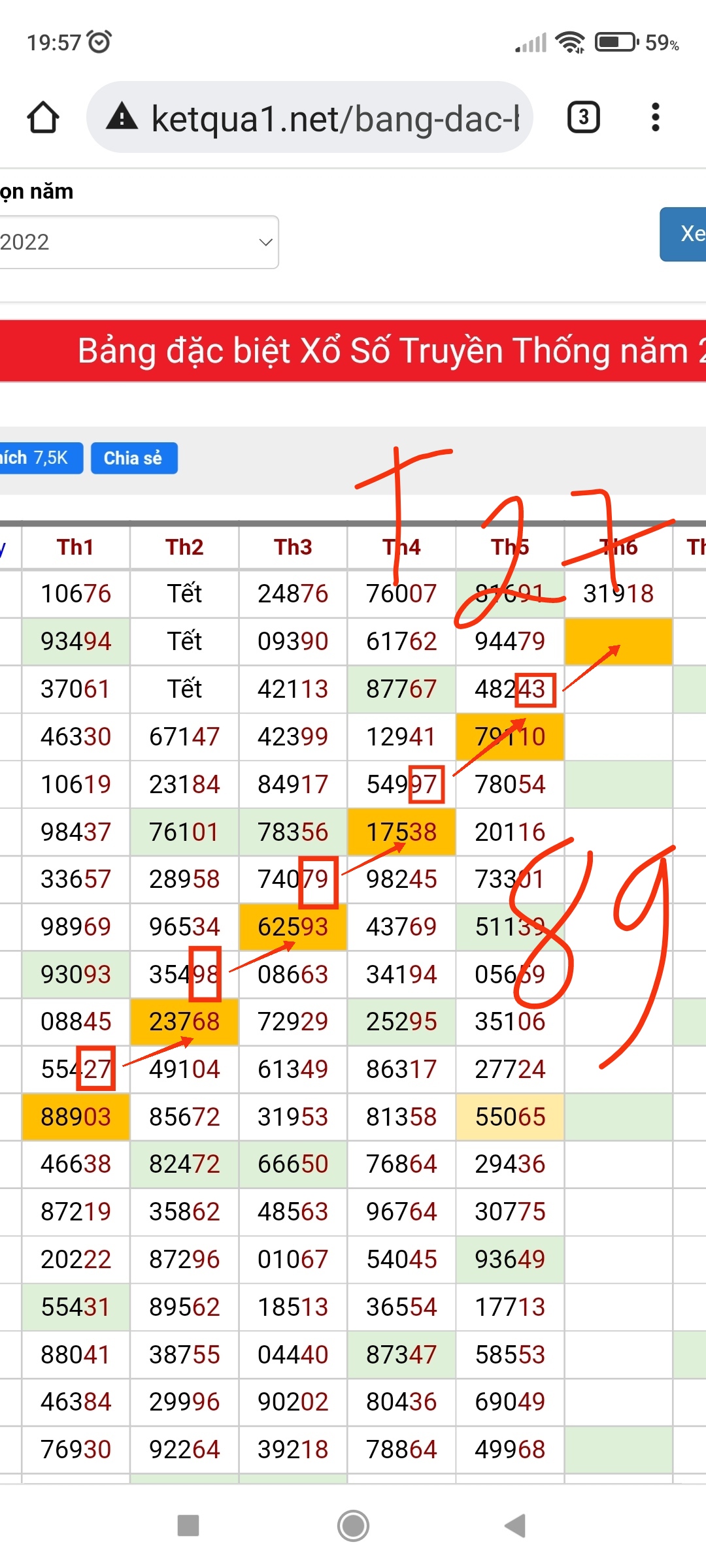Select cell 46330
This screenshot has width=706, height=1568.
pos(76,737)
